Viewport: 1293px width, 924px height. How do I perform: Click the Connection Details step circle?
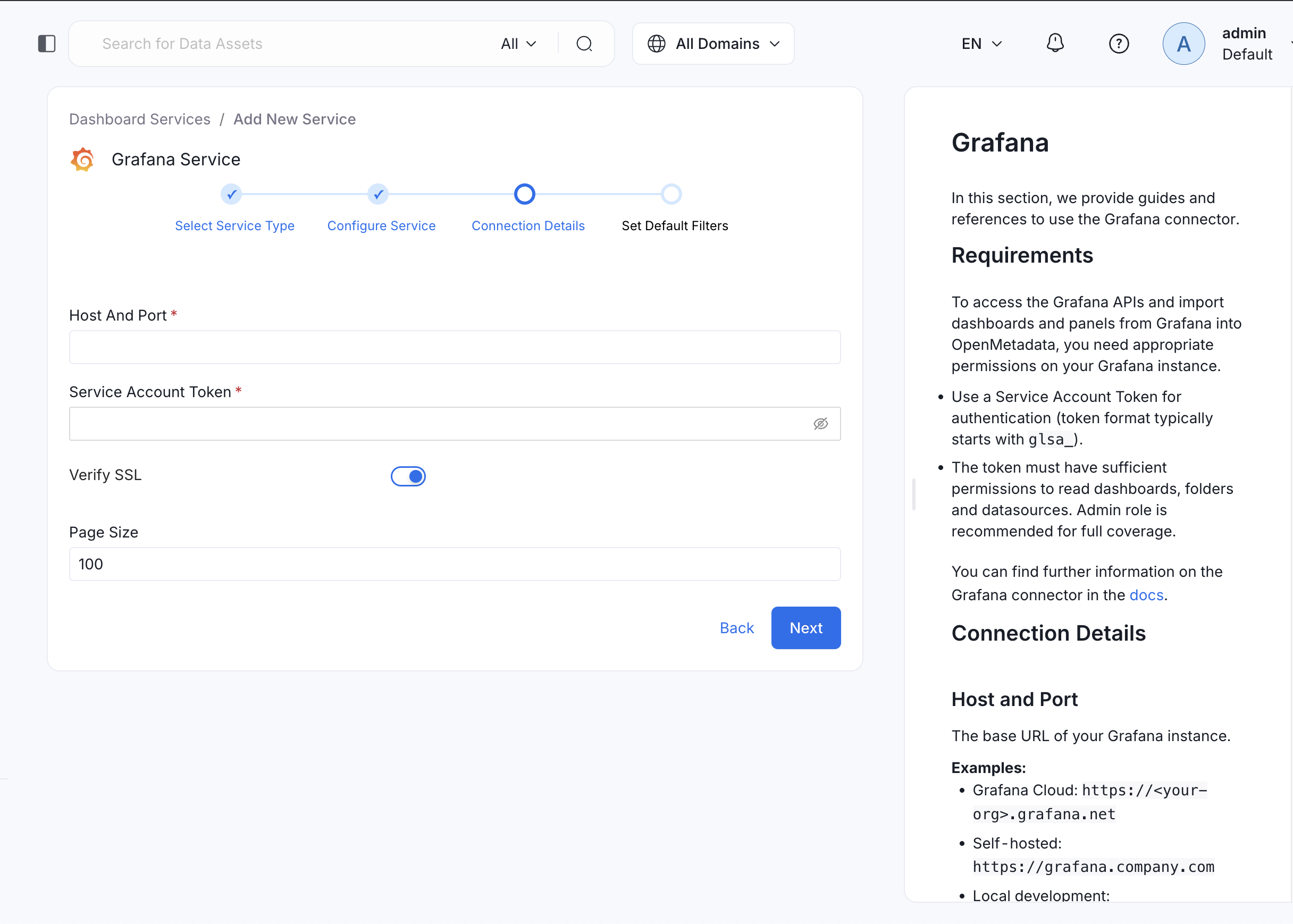click(524, 194)
